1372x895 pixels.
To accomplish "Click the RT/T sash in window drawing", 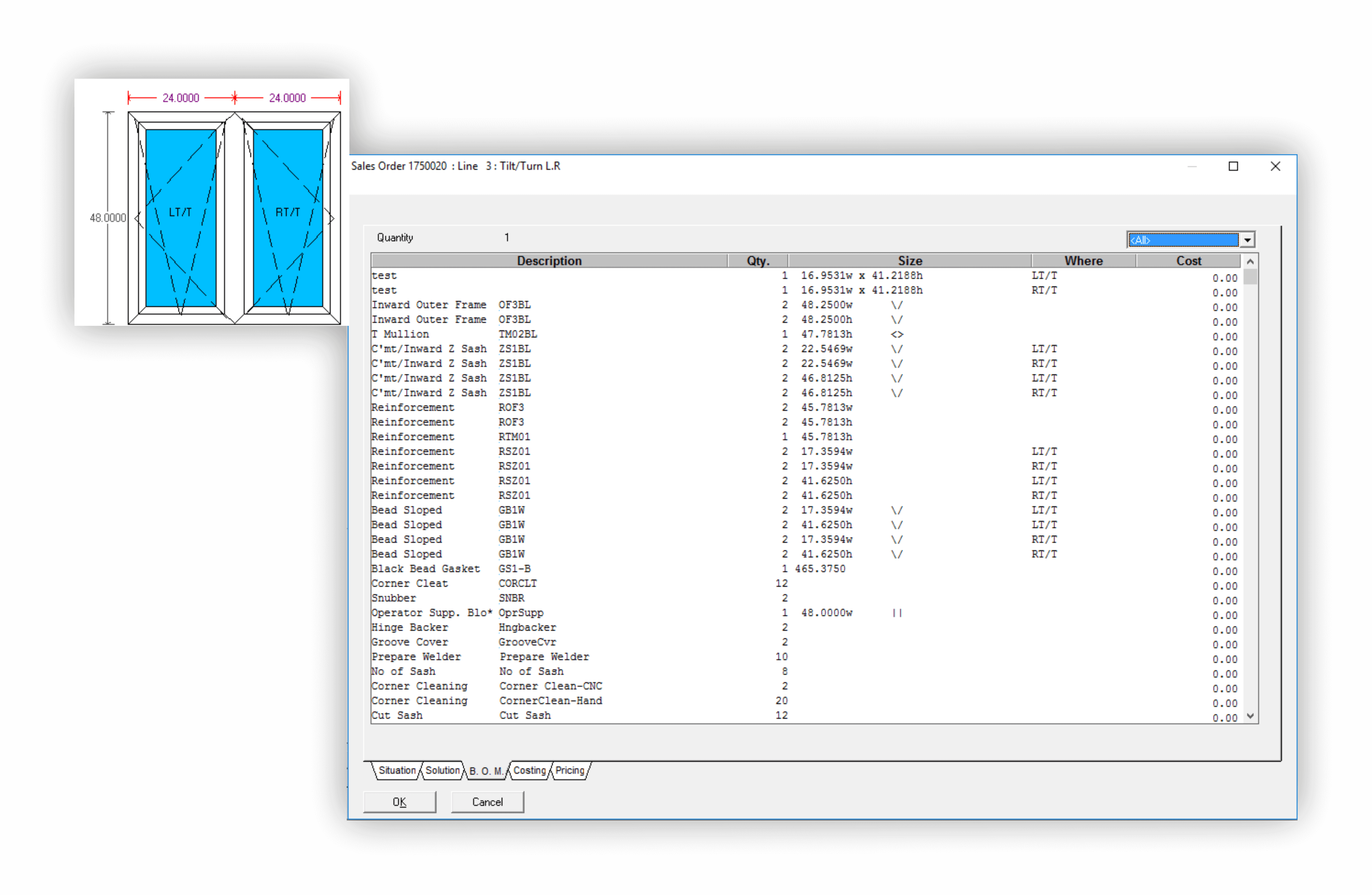I will click(288, 212).
